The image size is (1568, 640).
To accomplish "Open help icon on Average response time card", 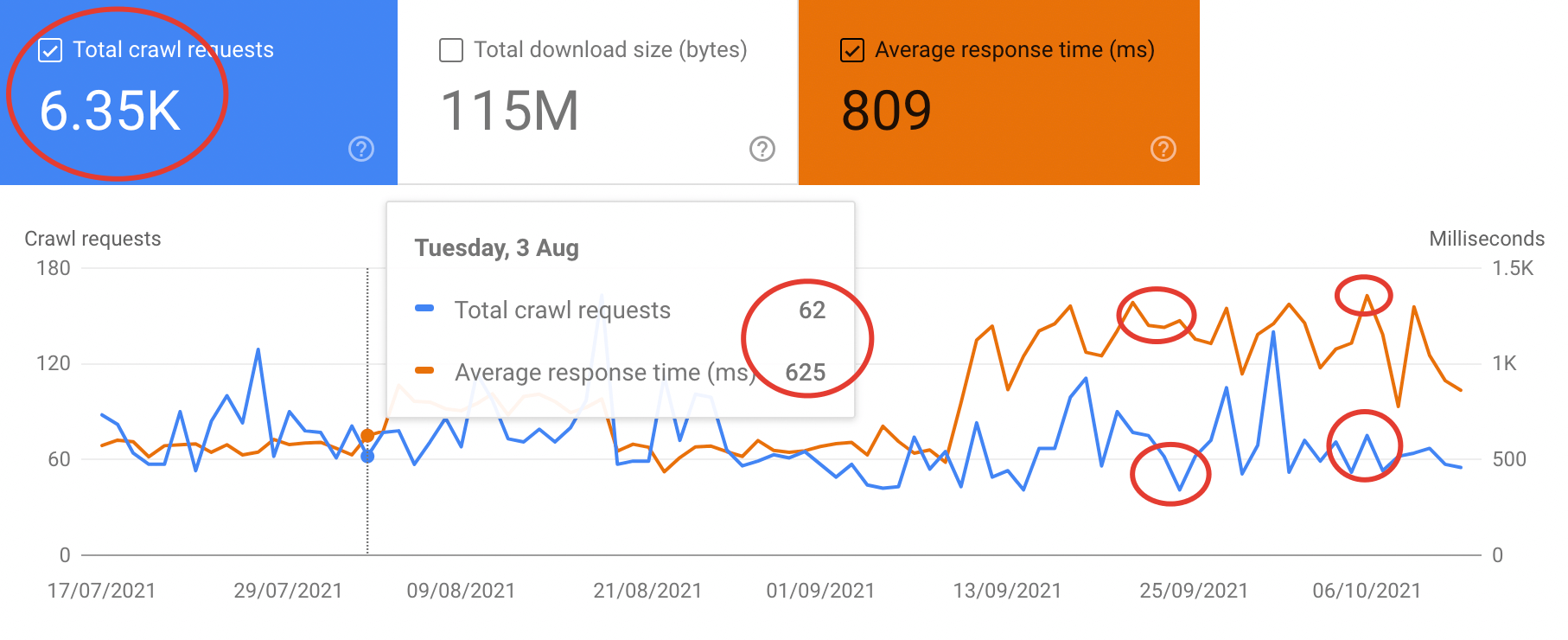I will click(1163, 149).
